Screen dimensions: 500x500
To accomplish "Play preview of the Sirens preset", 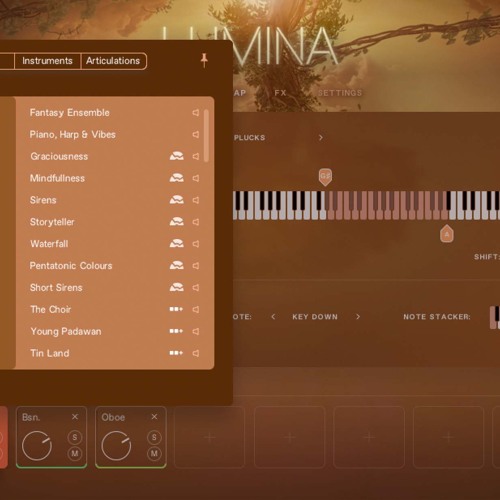I will pyautogui.click(x=196, y=200).
